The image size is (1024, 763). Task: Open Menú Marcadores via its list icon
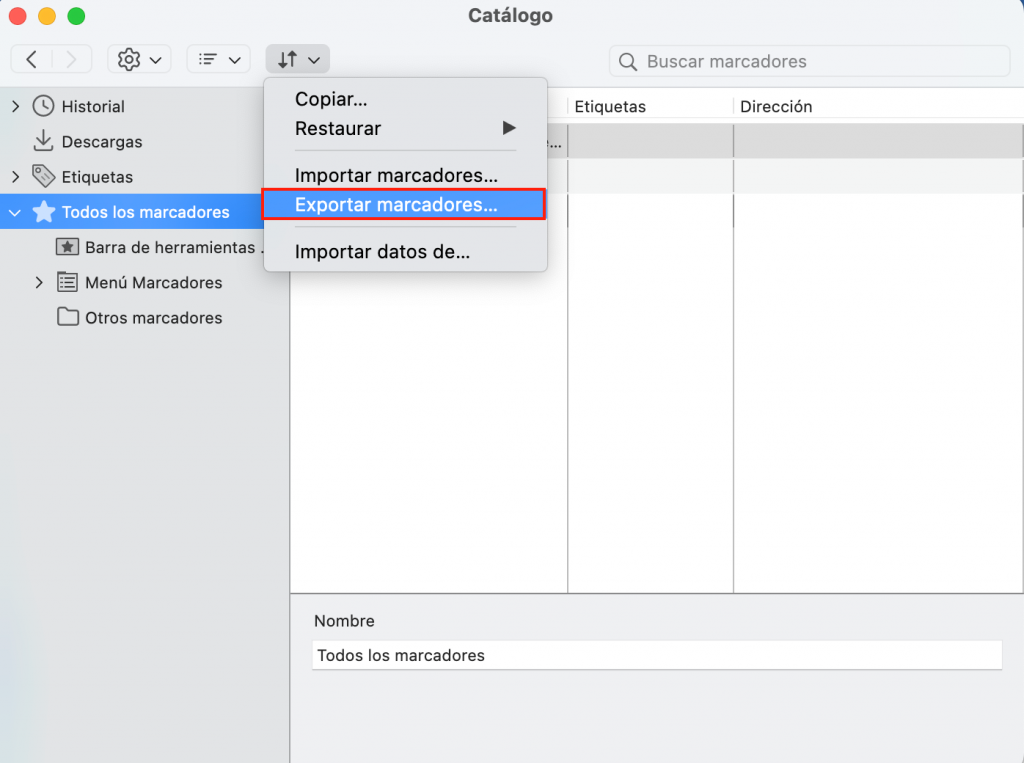tap(68, 282)
